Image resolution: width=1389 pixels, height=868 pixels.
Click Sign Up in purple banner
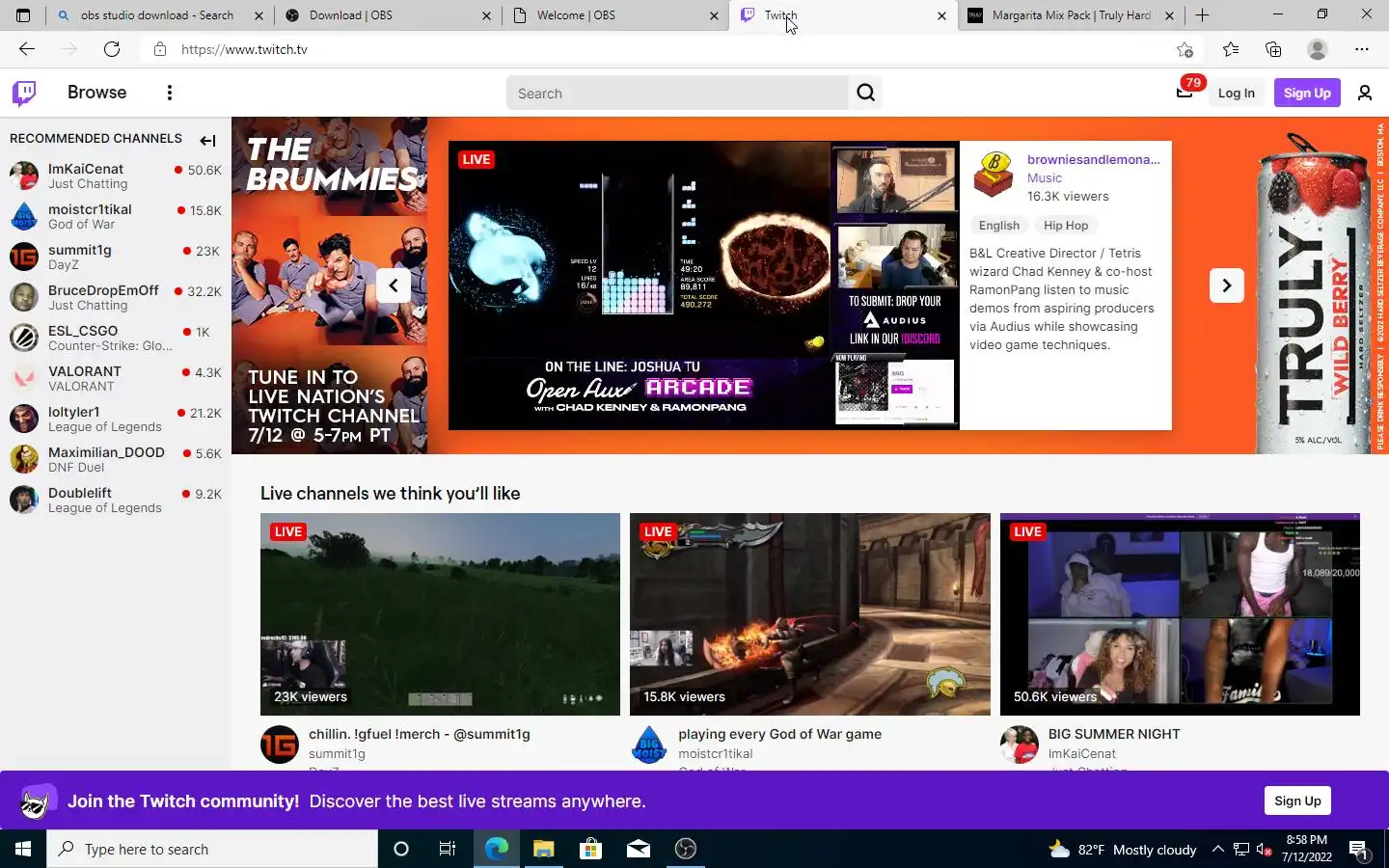(1297, 800)
